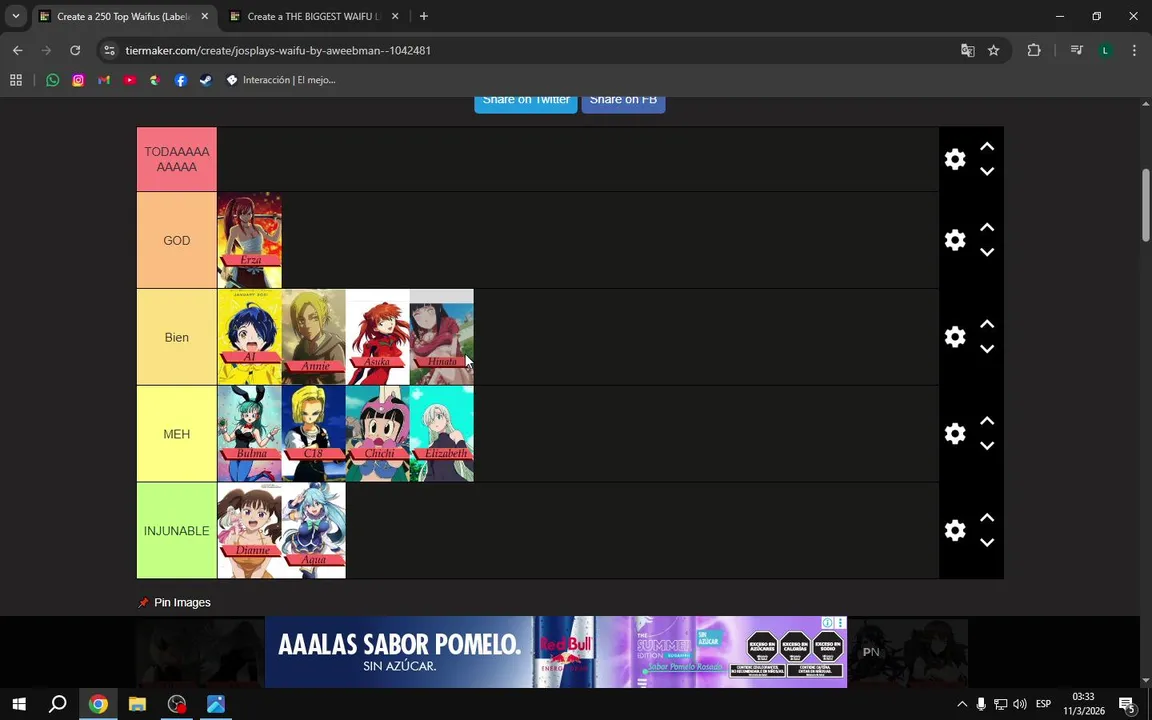The image size is (1152, 720).
Task: Move Bien tier row down
Action: coord(987,349)
